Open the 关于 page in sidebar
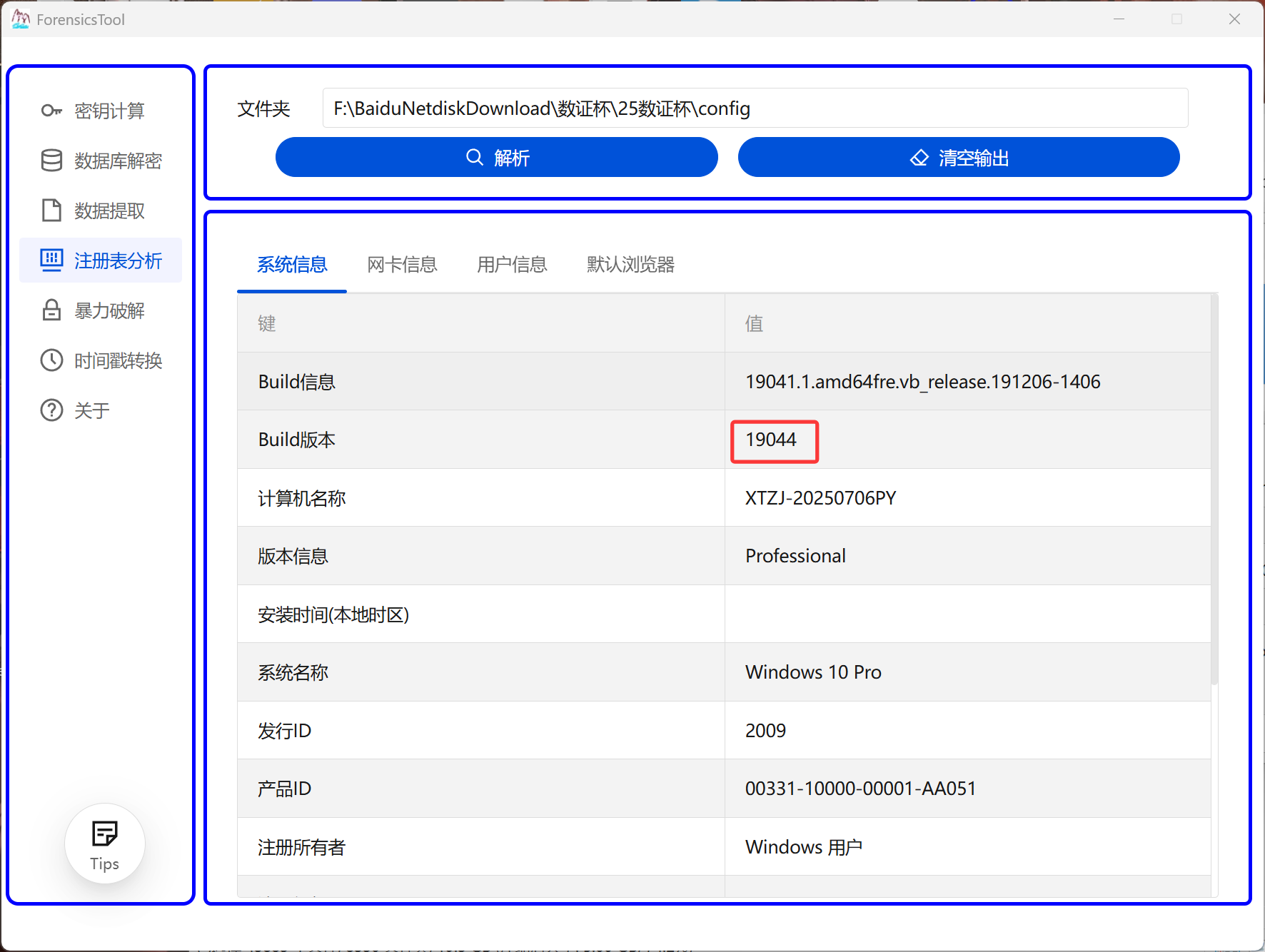Viewport: 1265px width, 952px height. 101,410
